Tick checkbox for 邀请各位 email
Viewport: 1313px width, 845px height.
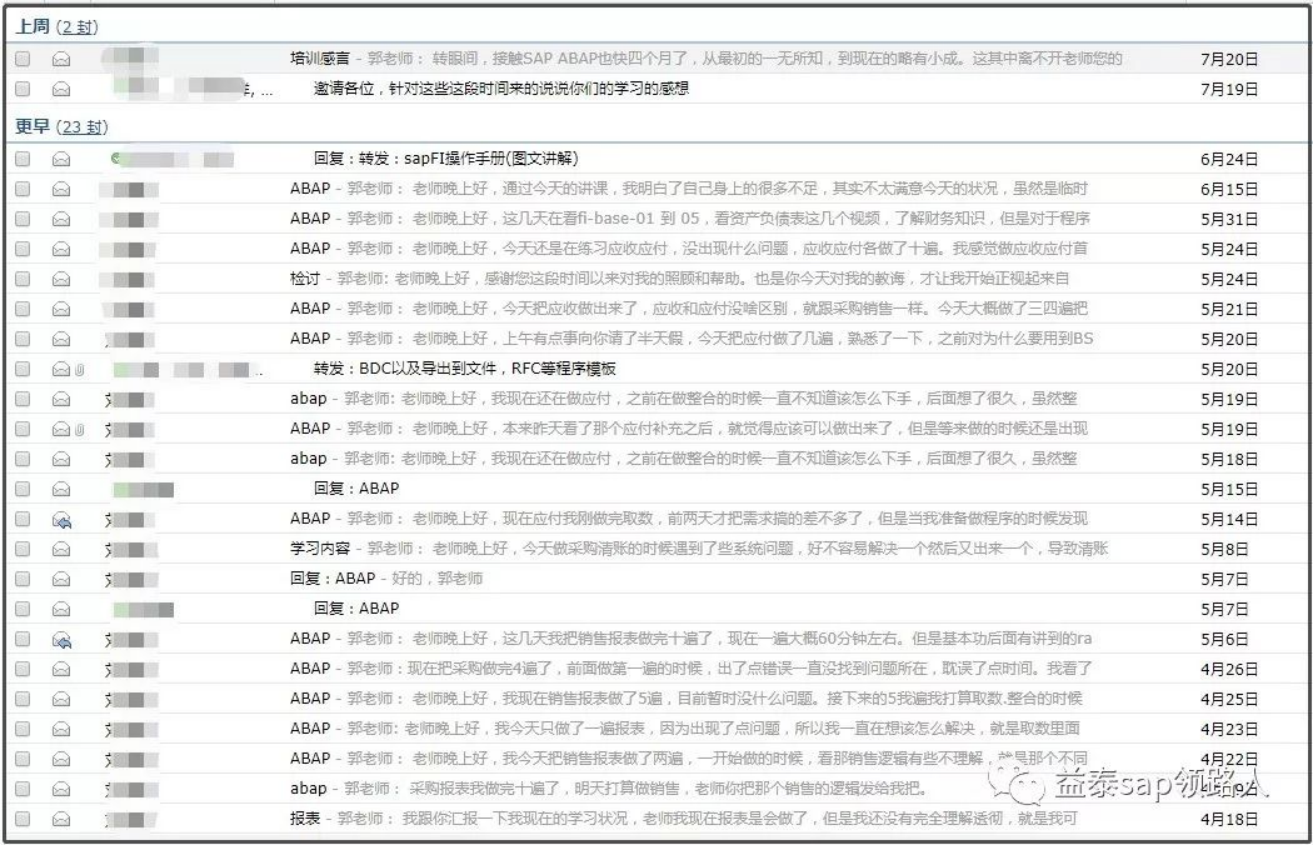(22, 90)
